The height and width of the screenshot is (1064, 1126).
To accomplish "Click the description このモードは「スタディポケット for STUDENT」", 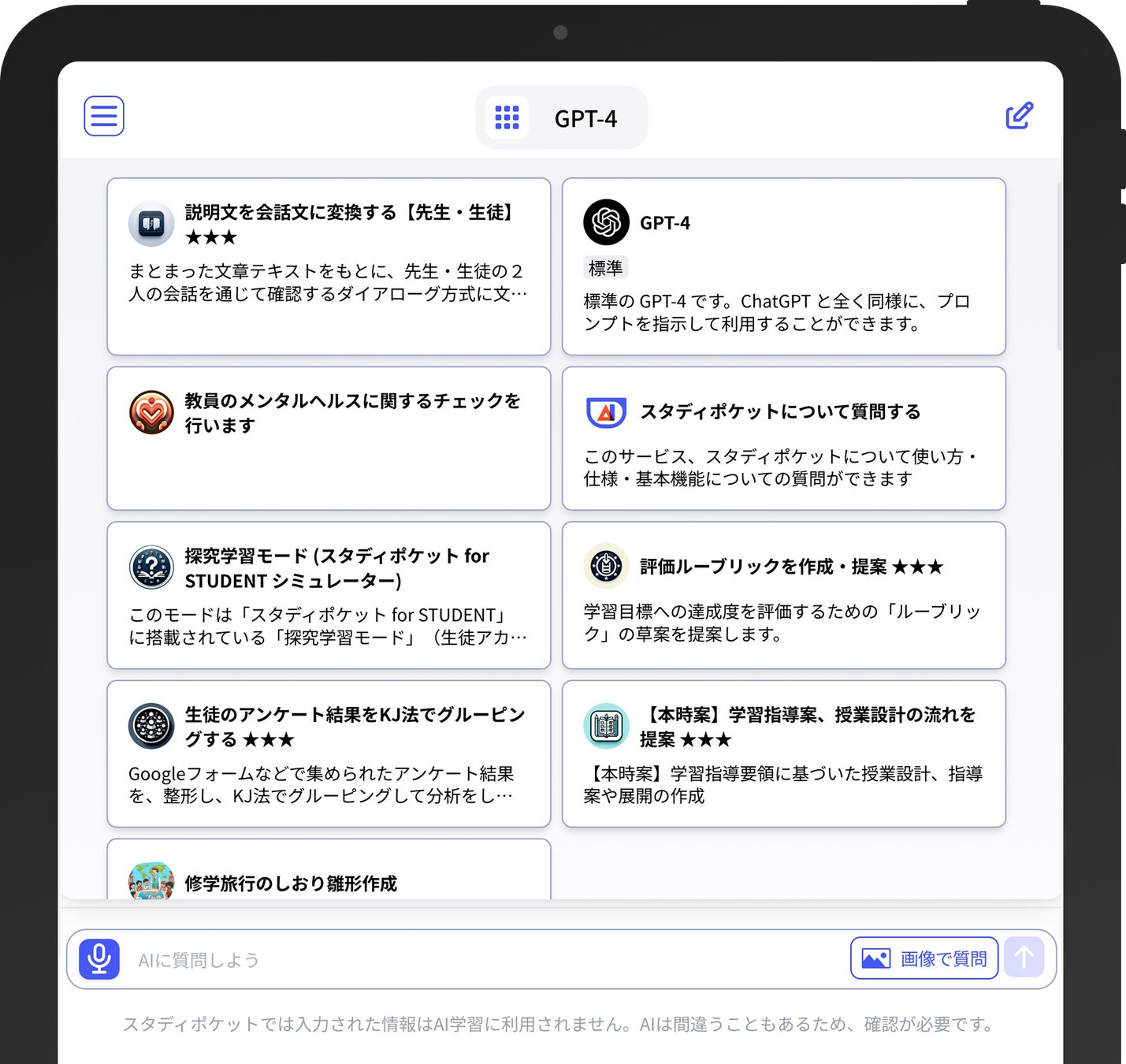I will pyautogui.click(x=328, y=626).
